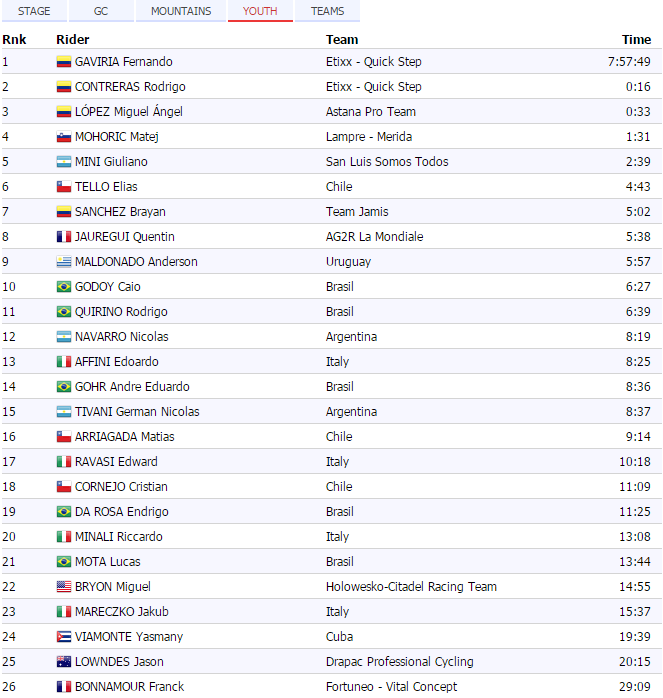The width and height of the screenshot is (663, 698).
Task: Click the Uruguayan flag beside MALDONADO Anderson
Action: [x=64, y=262]
